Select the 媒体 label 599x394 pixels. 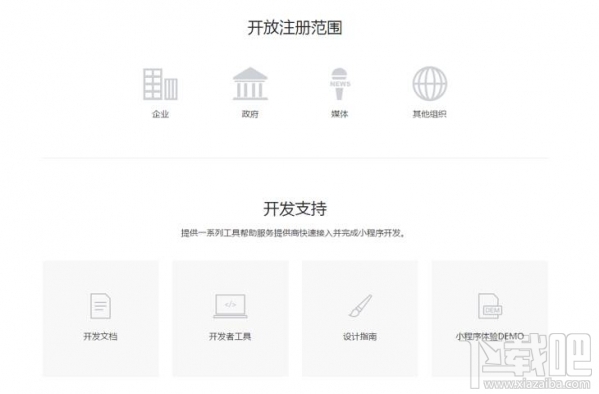[x=340, y=114]
